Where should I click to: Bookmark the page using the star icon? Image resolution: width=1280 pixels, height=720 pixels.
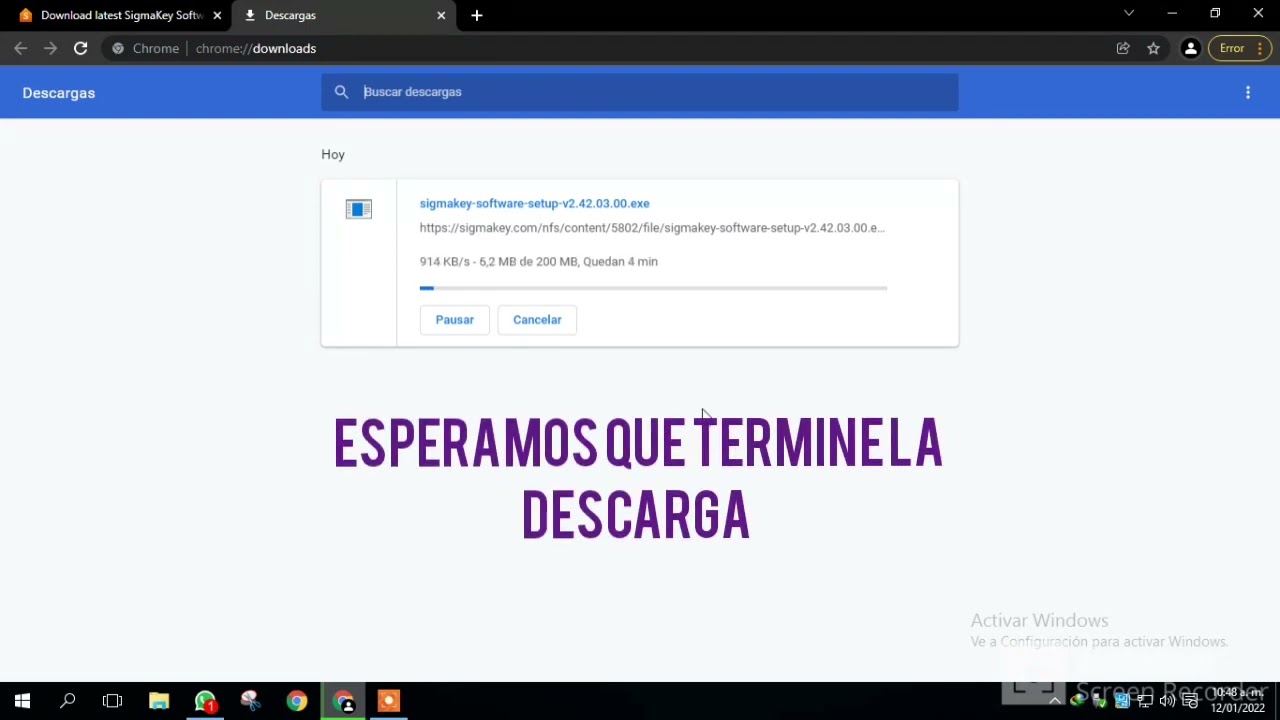(1153, 48)
